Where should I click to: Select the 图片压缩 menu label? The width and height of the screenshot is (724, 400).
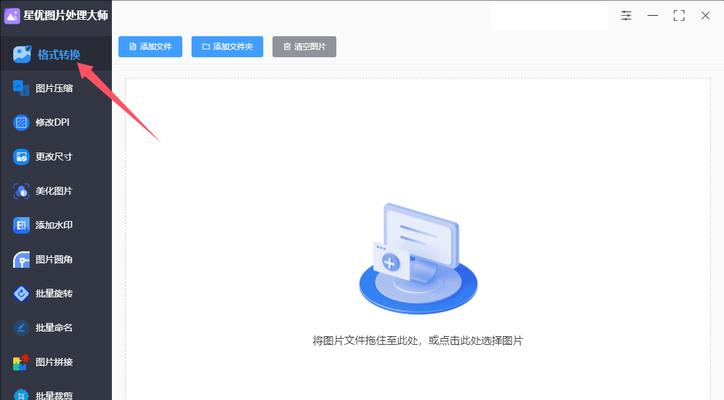click(x=54, y=88)
